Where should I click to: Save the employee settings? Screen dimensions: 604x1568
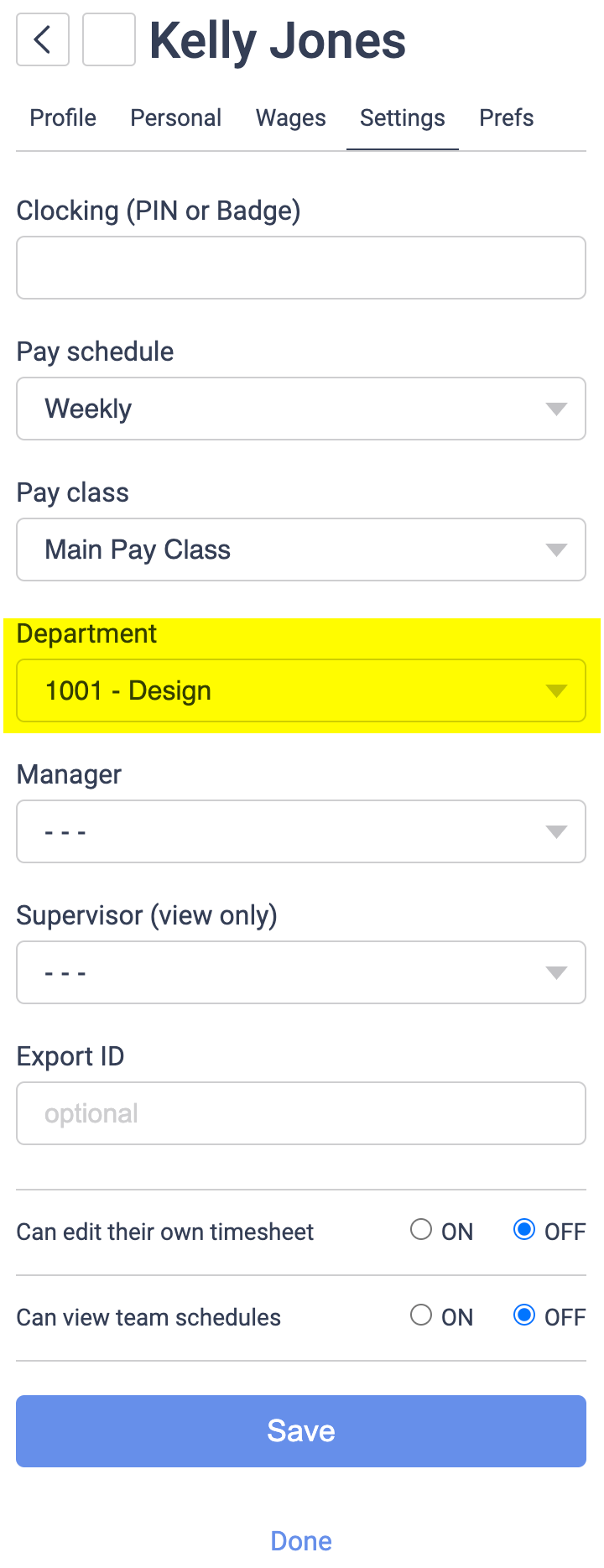click(301, 1431)
